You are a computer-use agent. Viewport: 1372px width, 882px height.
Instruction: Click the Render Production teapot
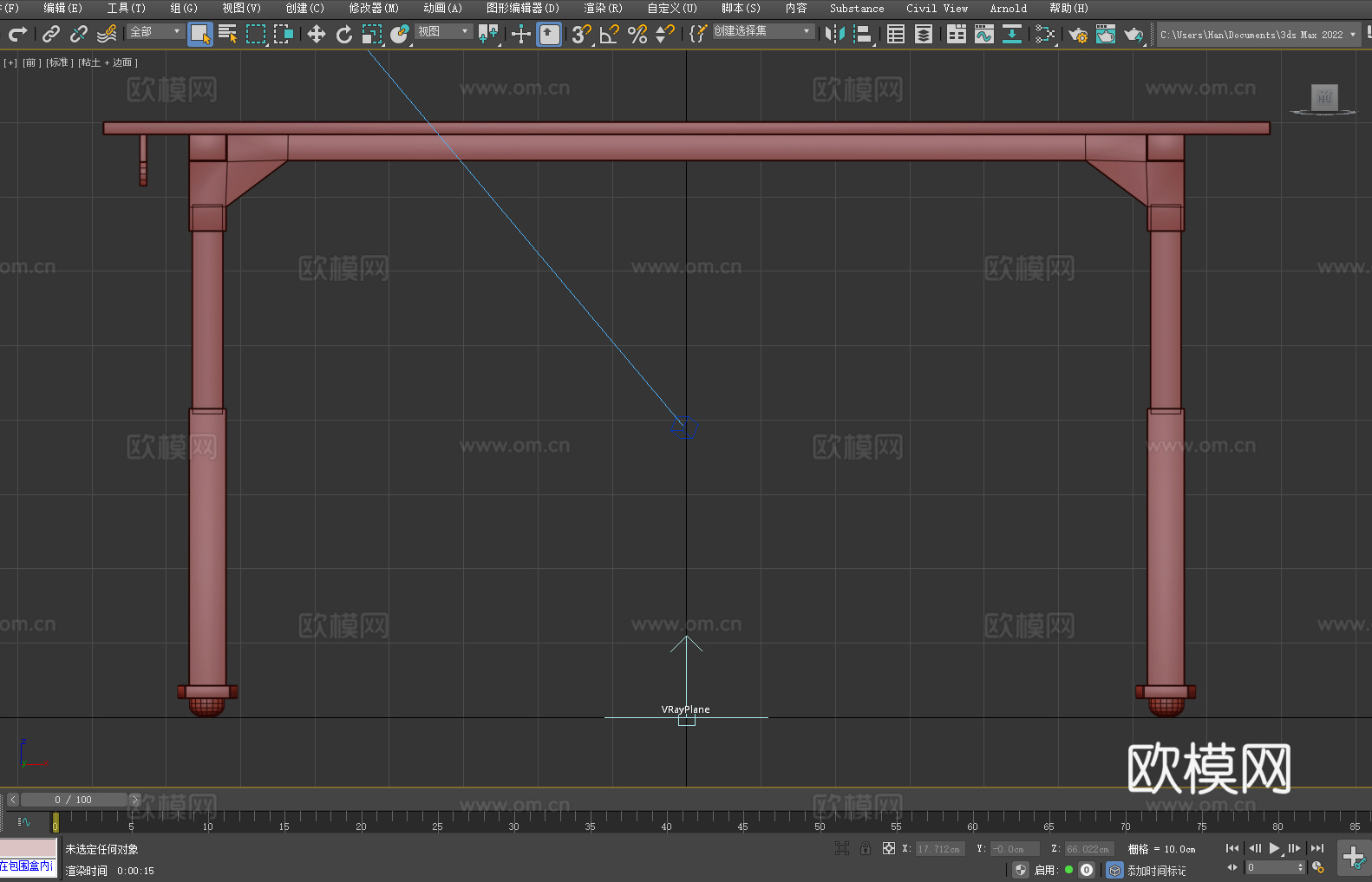pyautogui.click(x=1134, y=34)
